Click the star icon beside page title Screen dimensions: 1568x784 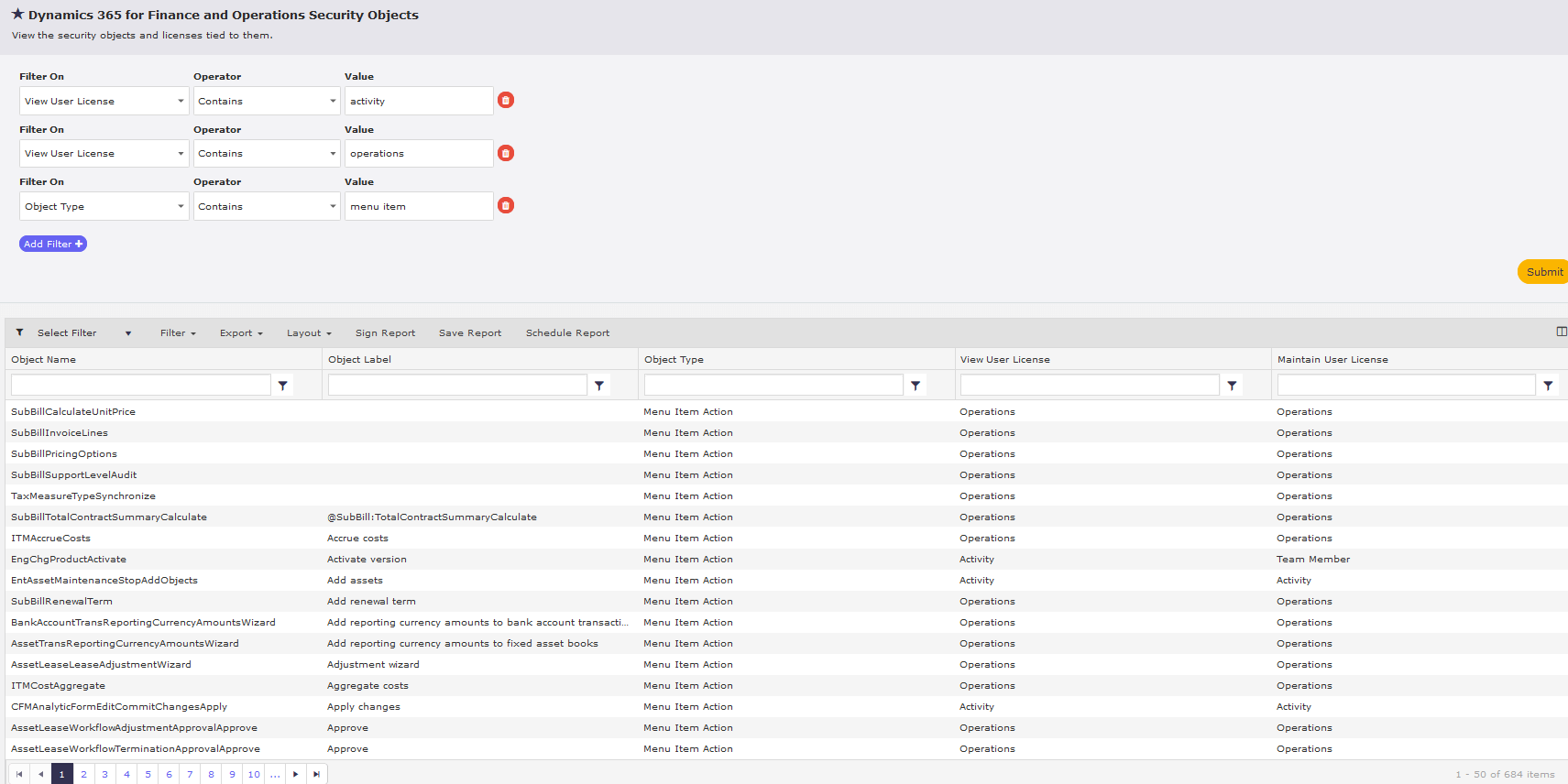pos(17,14)
